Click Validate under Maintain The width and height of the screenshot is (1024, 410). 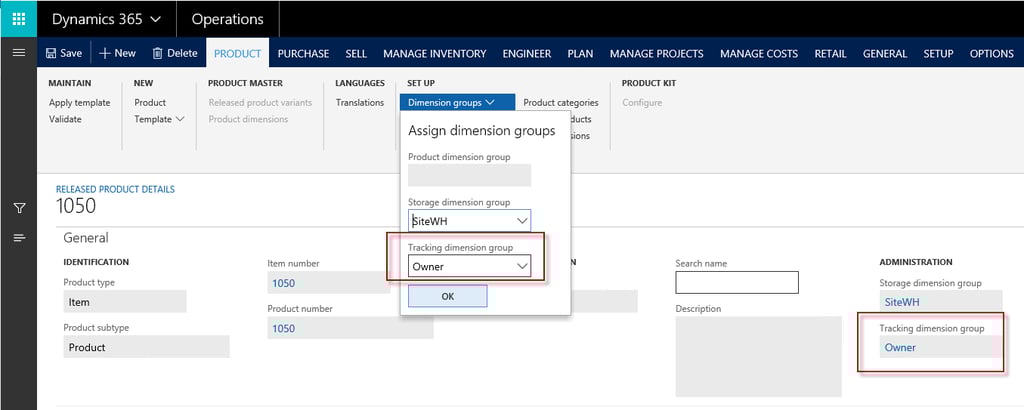[65, 119]
